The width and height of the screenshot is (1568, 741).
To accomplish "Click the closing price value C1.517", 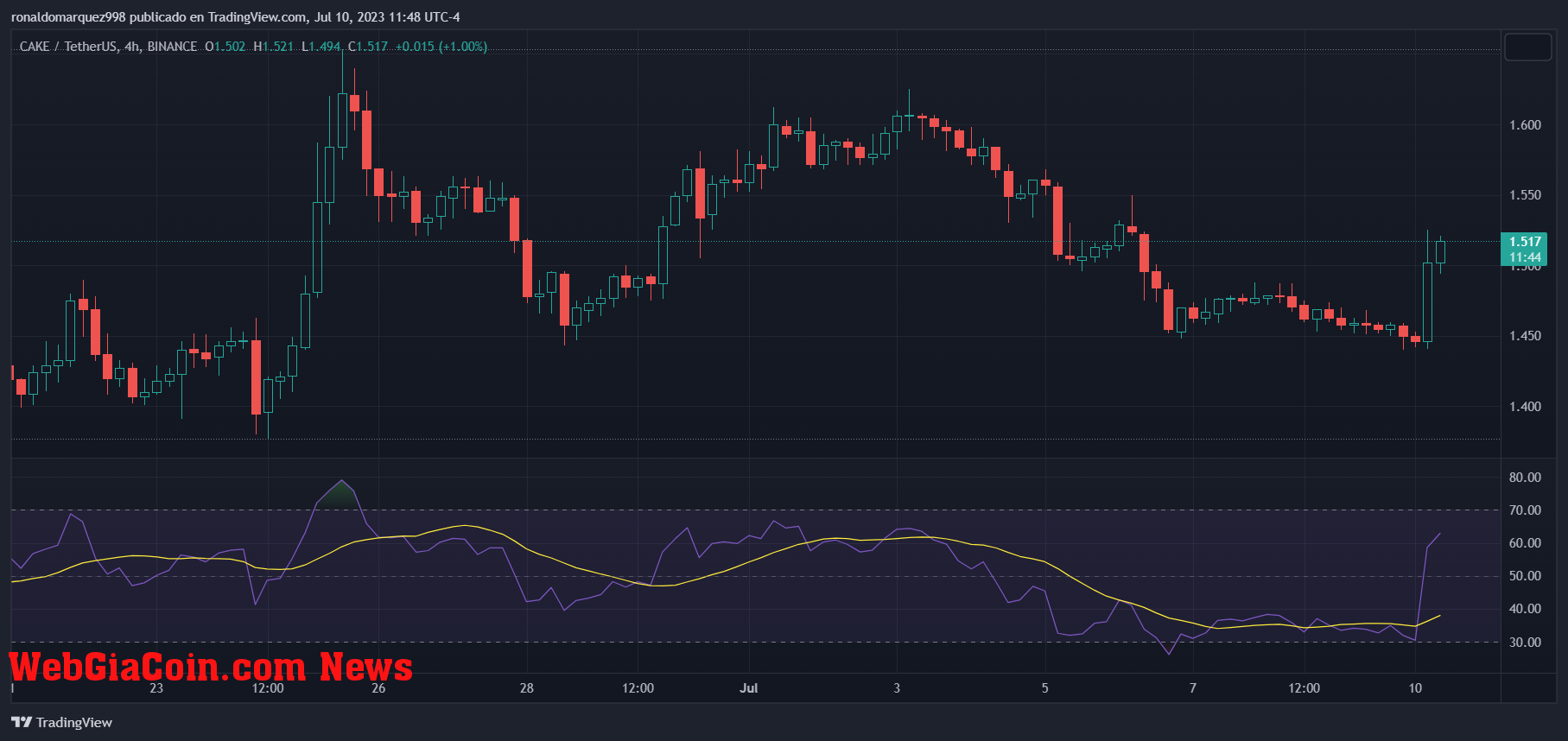I will pyautogui.click(x=368, y=47).
